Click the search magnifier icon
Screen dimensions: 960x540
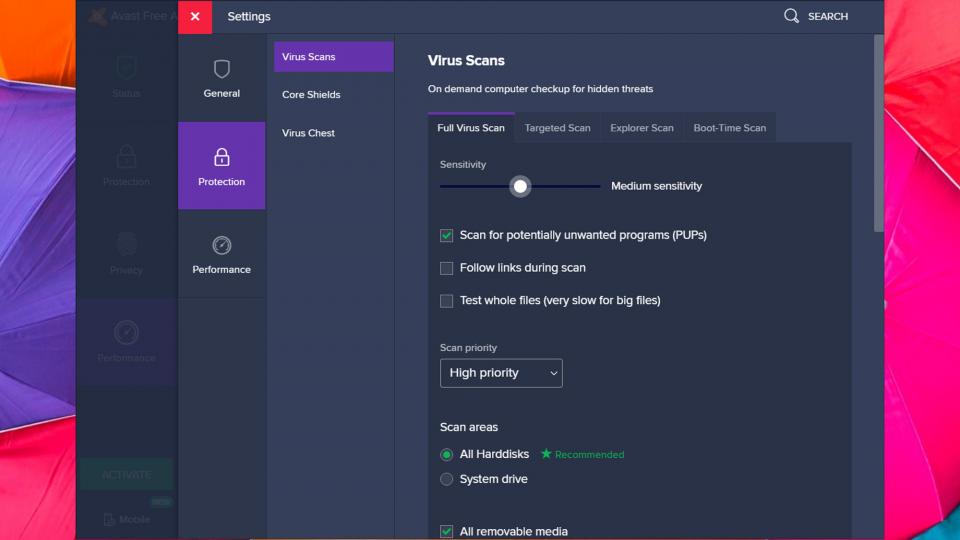[x=791, y=16]
